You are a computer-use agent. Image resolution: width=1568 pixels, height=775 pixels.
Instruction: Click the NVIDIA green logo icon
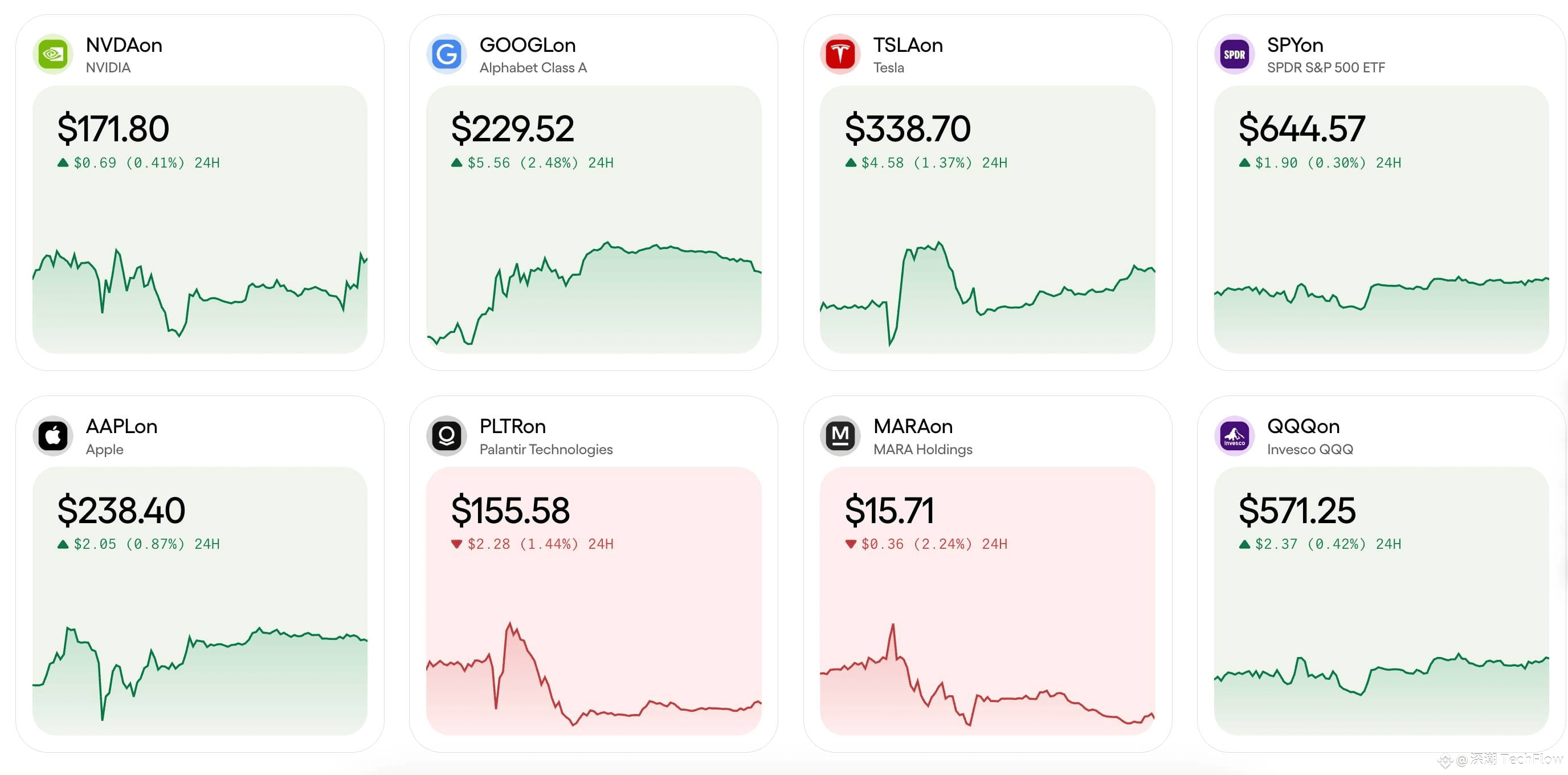pyautogui.click(x=53, y=54)
